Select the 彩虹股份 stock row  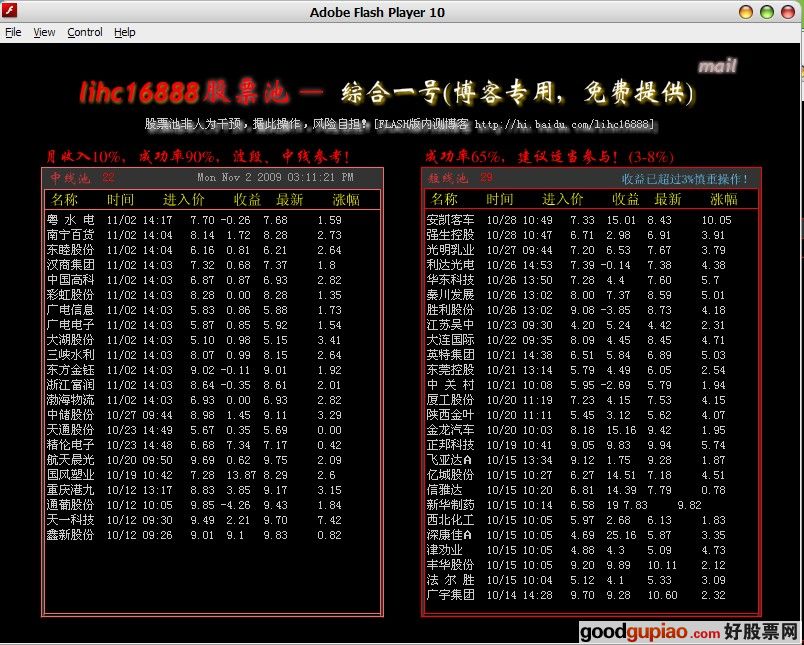[x=194, y=295]
